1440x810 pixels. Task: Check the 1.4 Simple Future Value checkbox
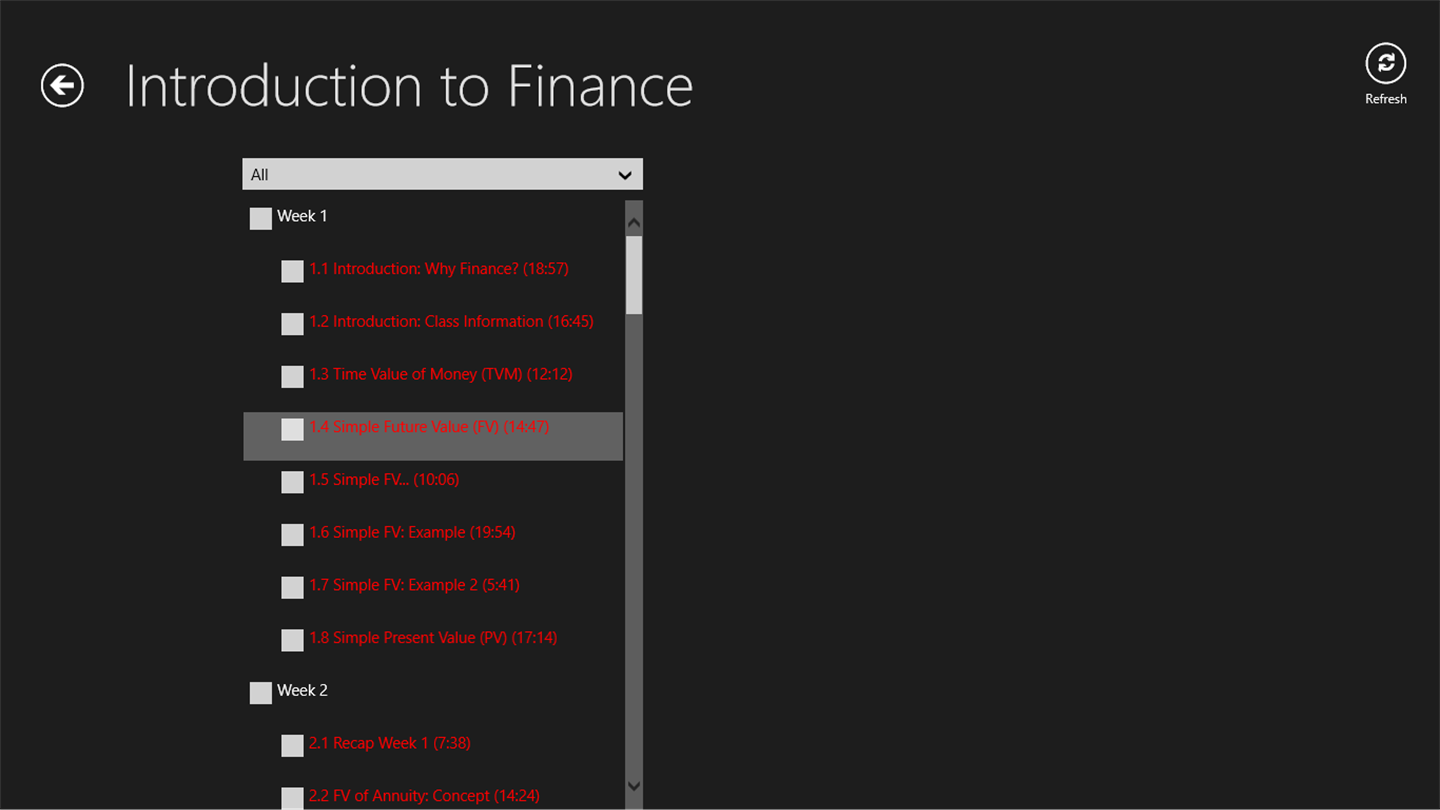[292, 429]
